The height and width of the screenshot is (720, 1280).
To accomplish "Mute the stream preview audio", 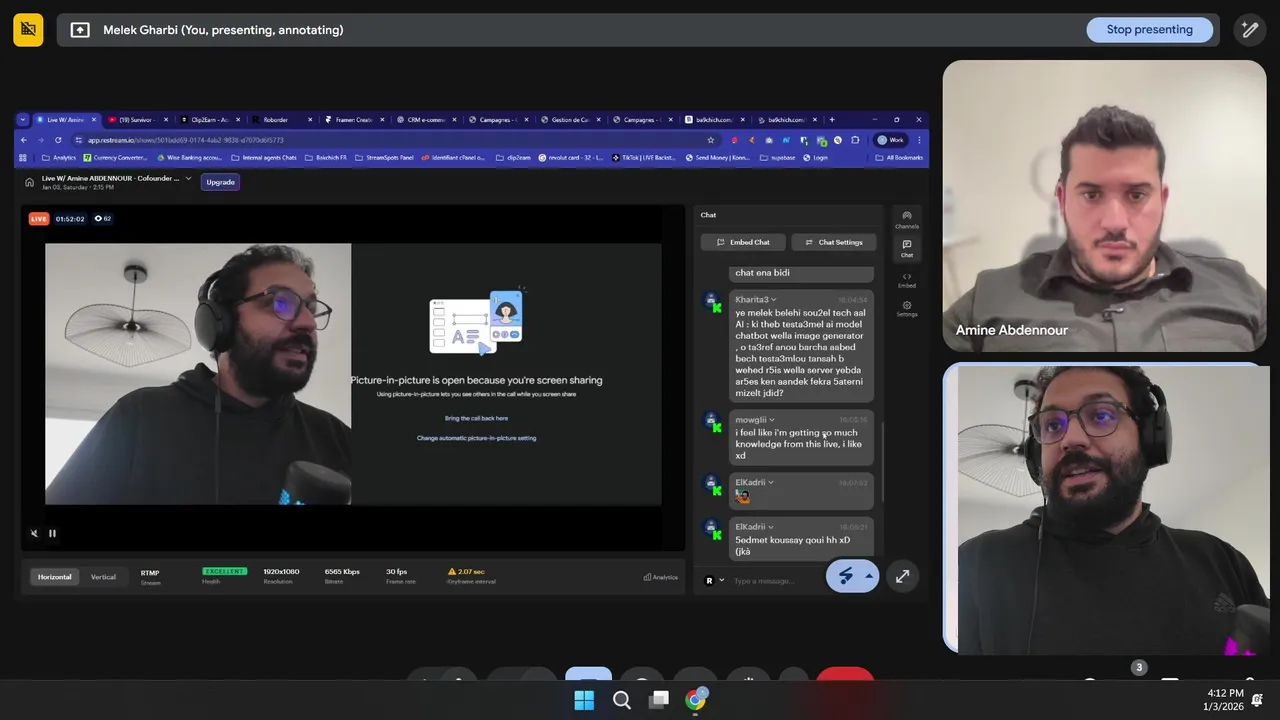I will click(x=35, y=533).
